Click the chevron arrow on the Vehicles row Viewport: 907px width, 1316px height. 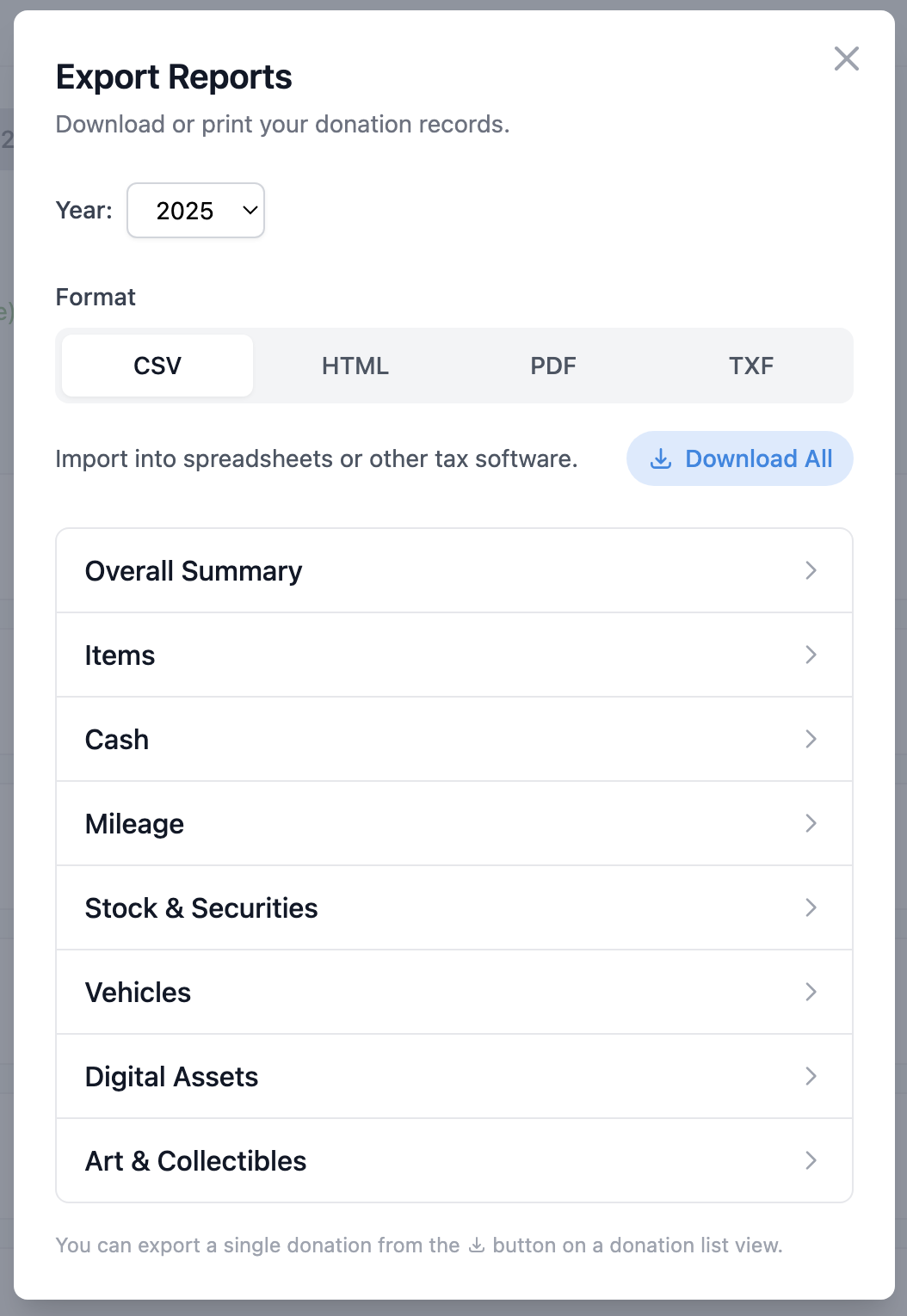pos(811,992)
